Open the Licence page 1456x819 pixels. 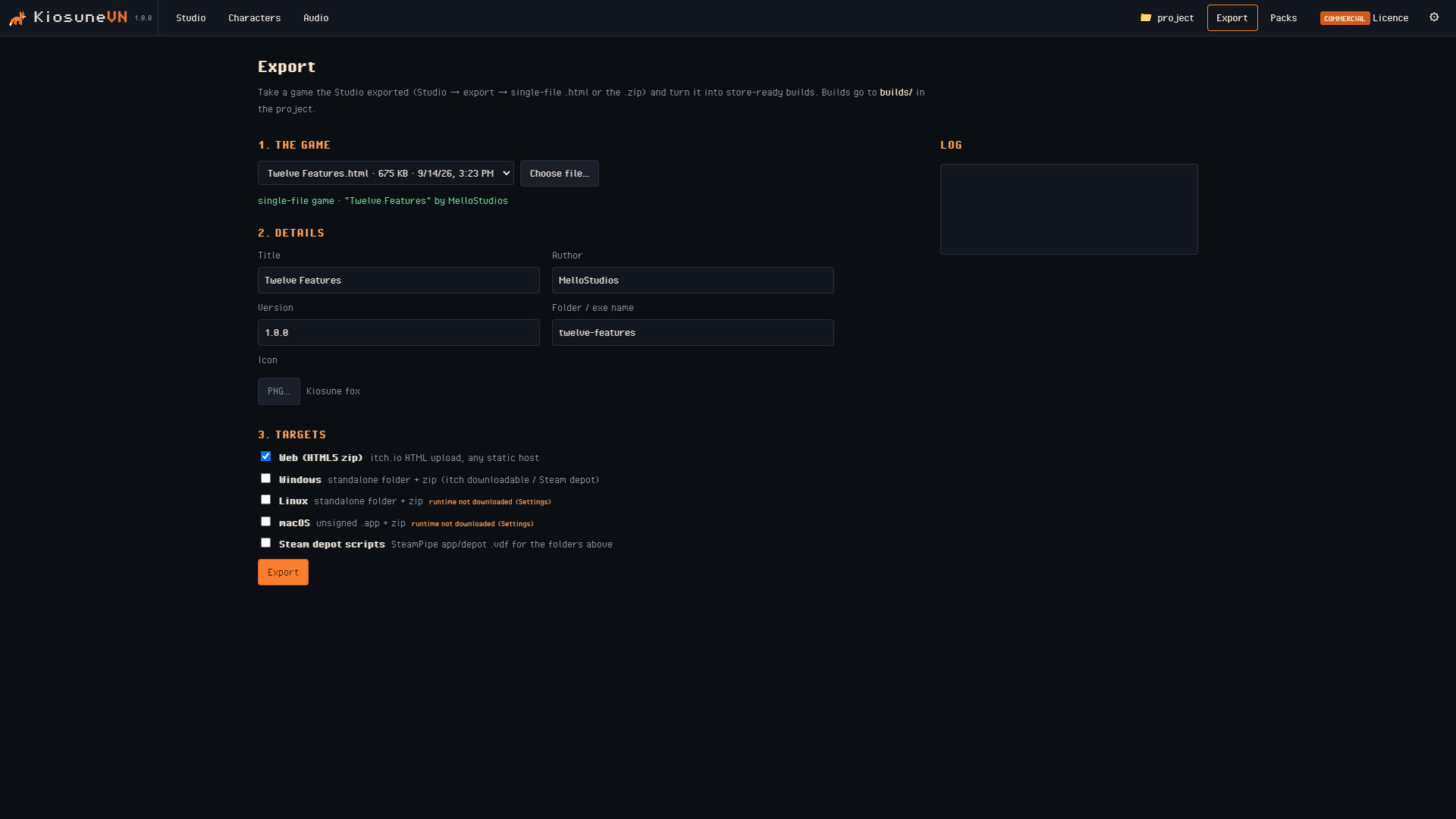(x=1391, y=17)
